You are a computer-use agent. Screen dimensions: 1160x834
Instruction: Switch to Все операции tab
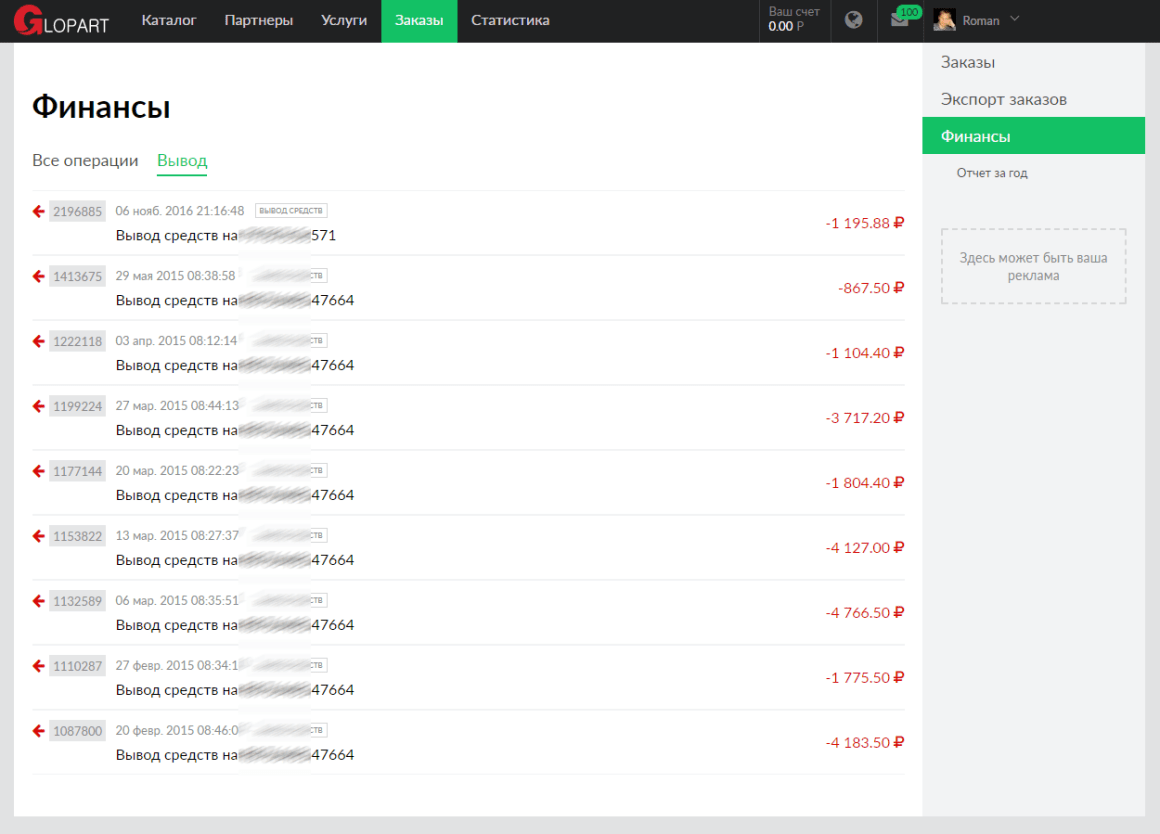click(85, 161)
